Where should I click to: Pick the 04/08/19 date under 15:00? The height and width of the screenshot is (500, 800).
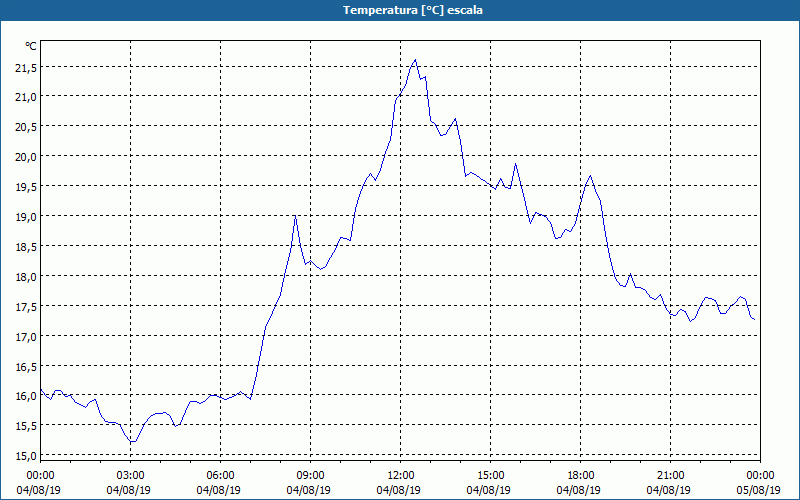(489, 490)
